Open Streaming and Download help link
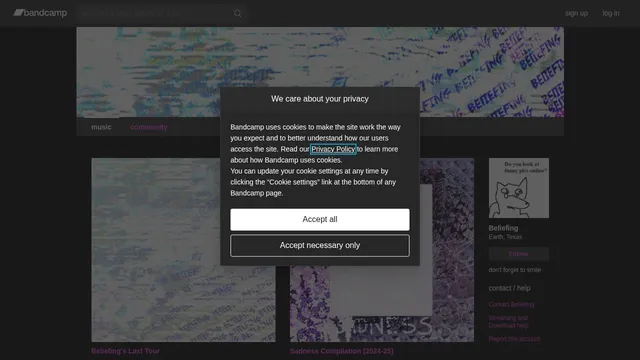This screenshot has width=640, height=360. coord(509,322)
